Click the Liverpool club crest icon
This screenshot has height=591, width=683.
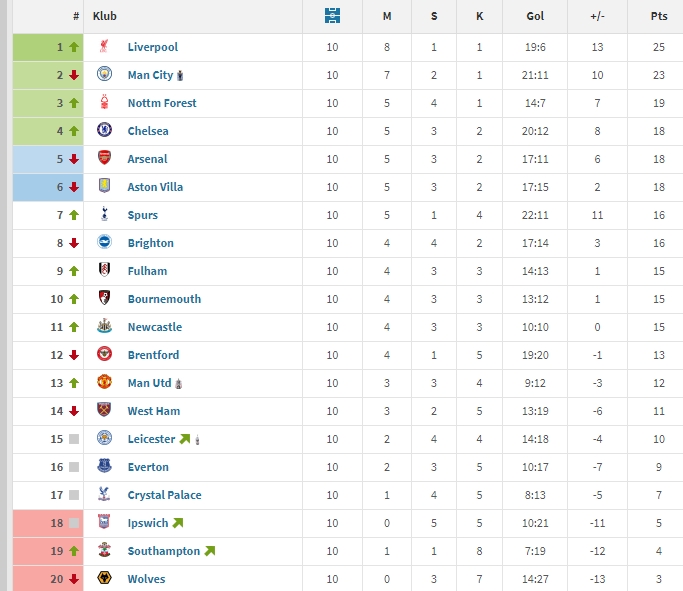point(104,46)
